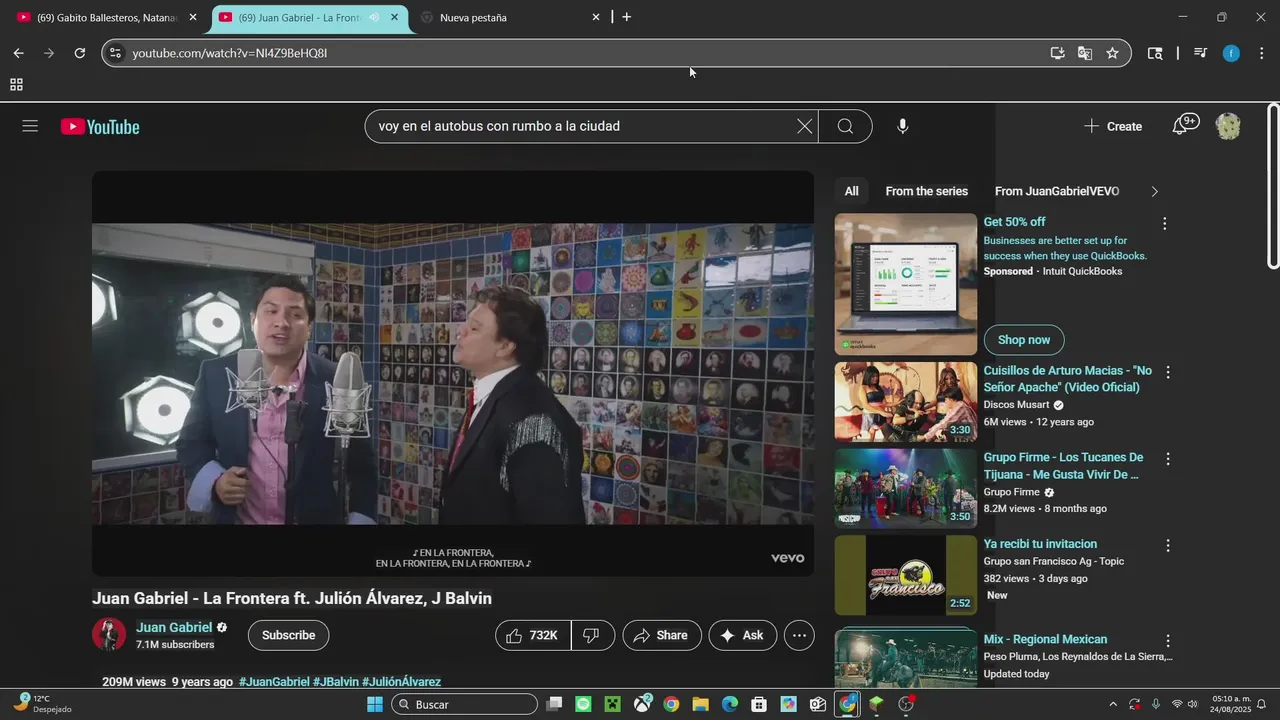The width and height of the screenshot is (1280, 720).
Task: Select the All filter chip
Action: [851, 191]
